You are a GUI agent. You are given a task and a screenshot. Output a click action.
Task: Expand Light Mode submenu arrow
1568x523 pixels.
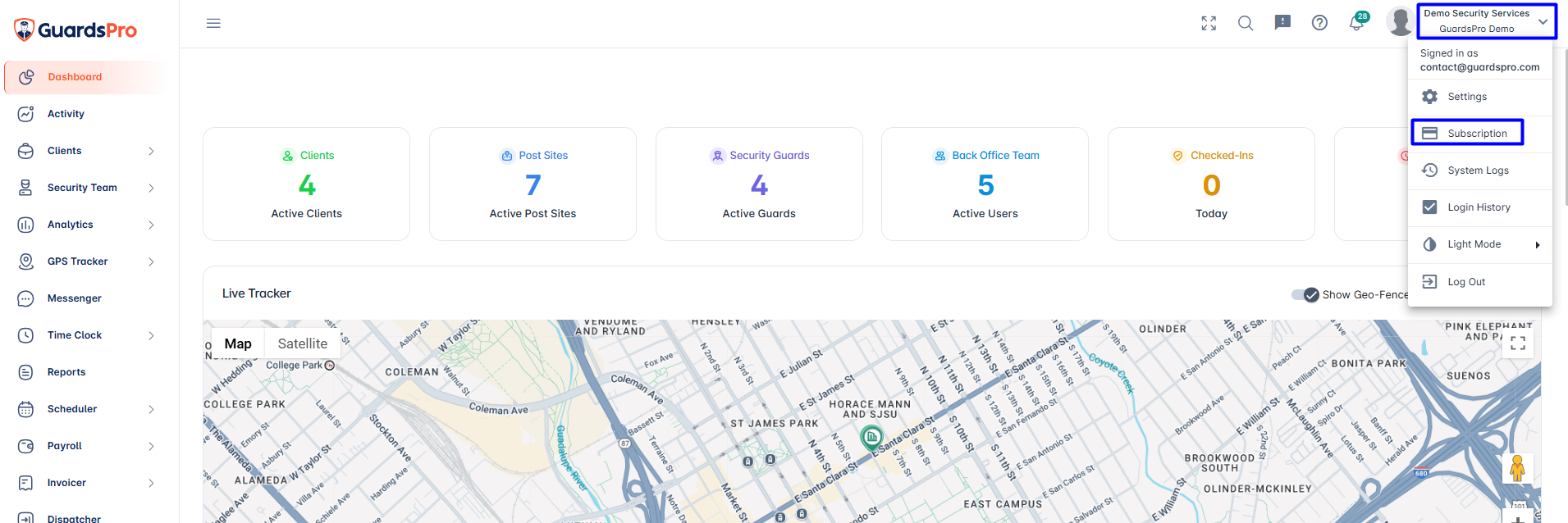(1538, 244)
